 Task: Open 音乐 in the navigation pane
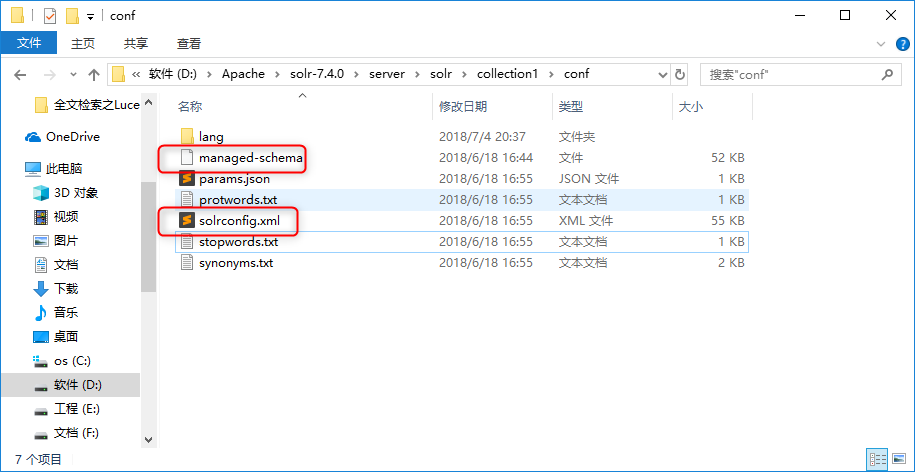pyautogui.click(x=57, y=312)
